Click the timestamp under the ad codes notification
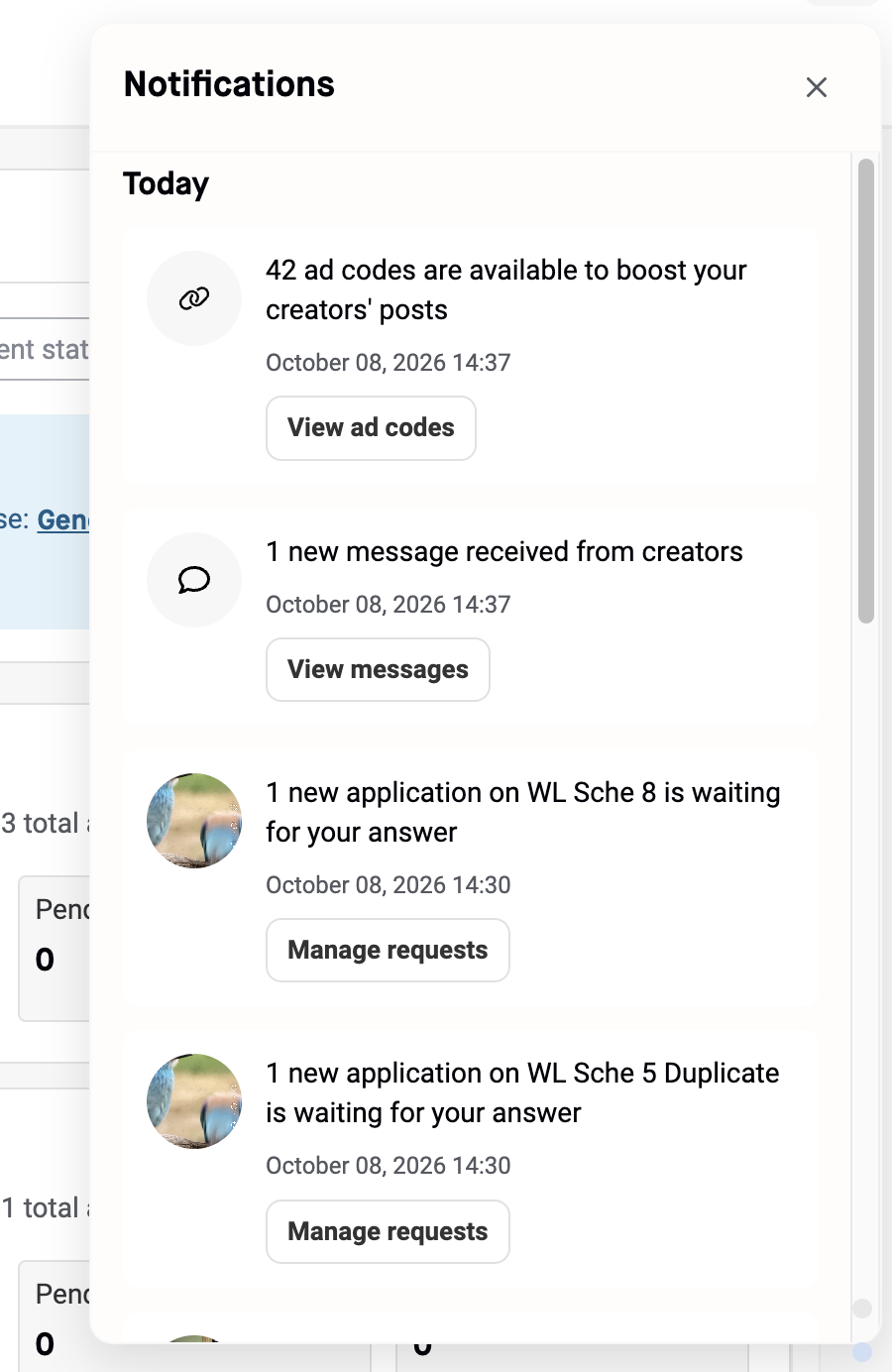The image size is (892, 1372). coord(389,363)
